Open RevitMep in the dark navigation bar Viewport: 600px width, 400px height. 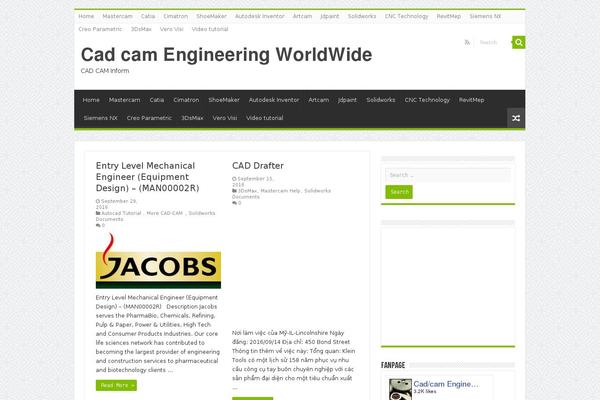coord(471,100)
